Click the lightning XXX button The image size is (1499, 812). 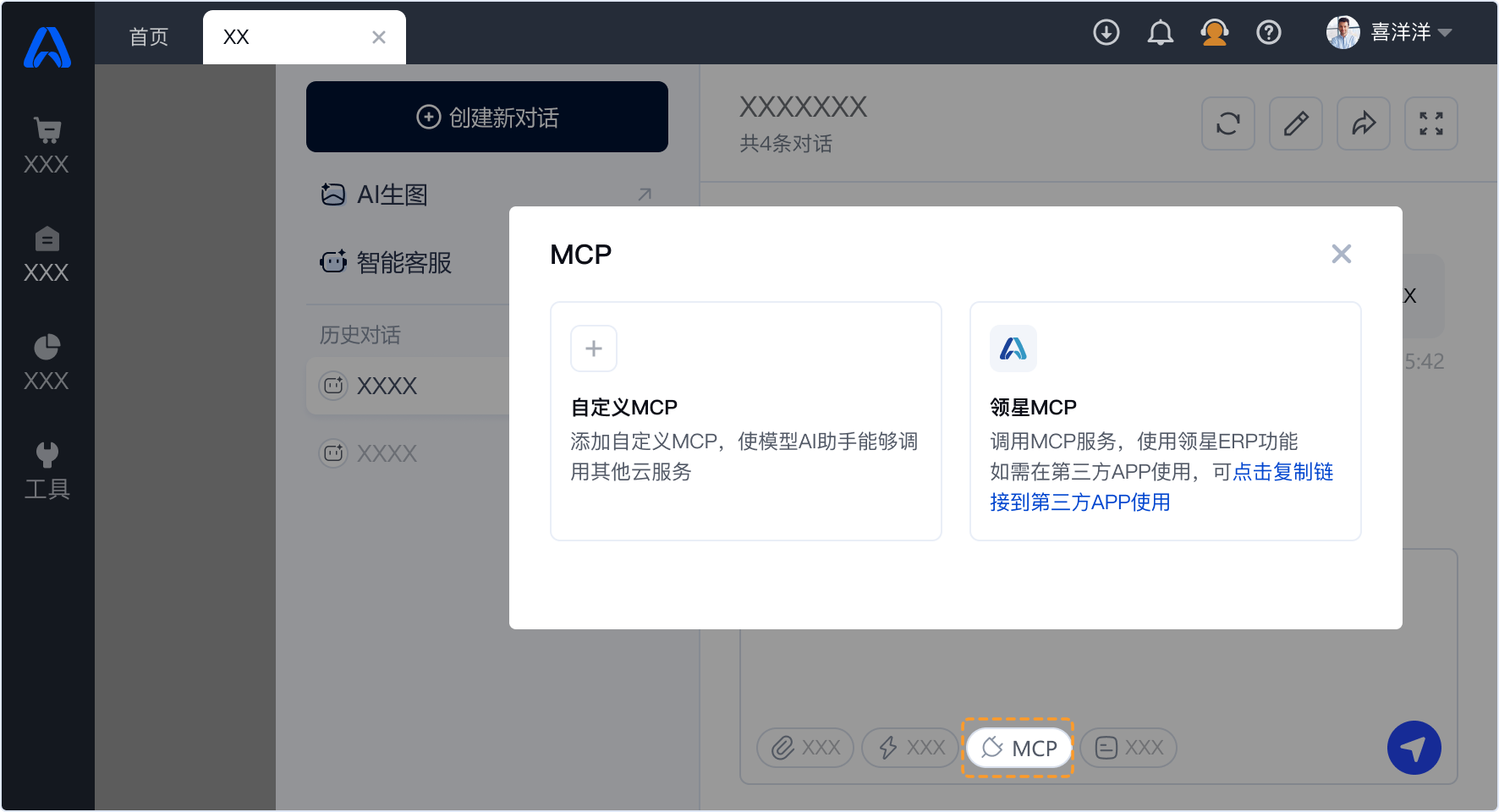(910, 748)
